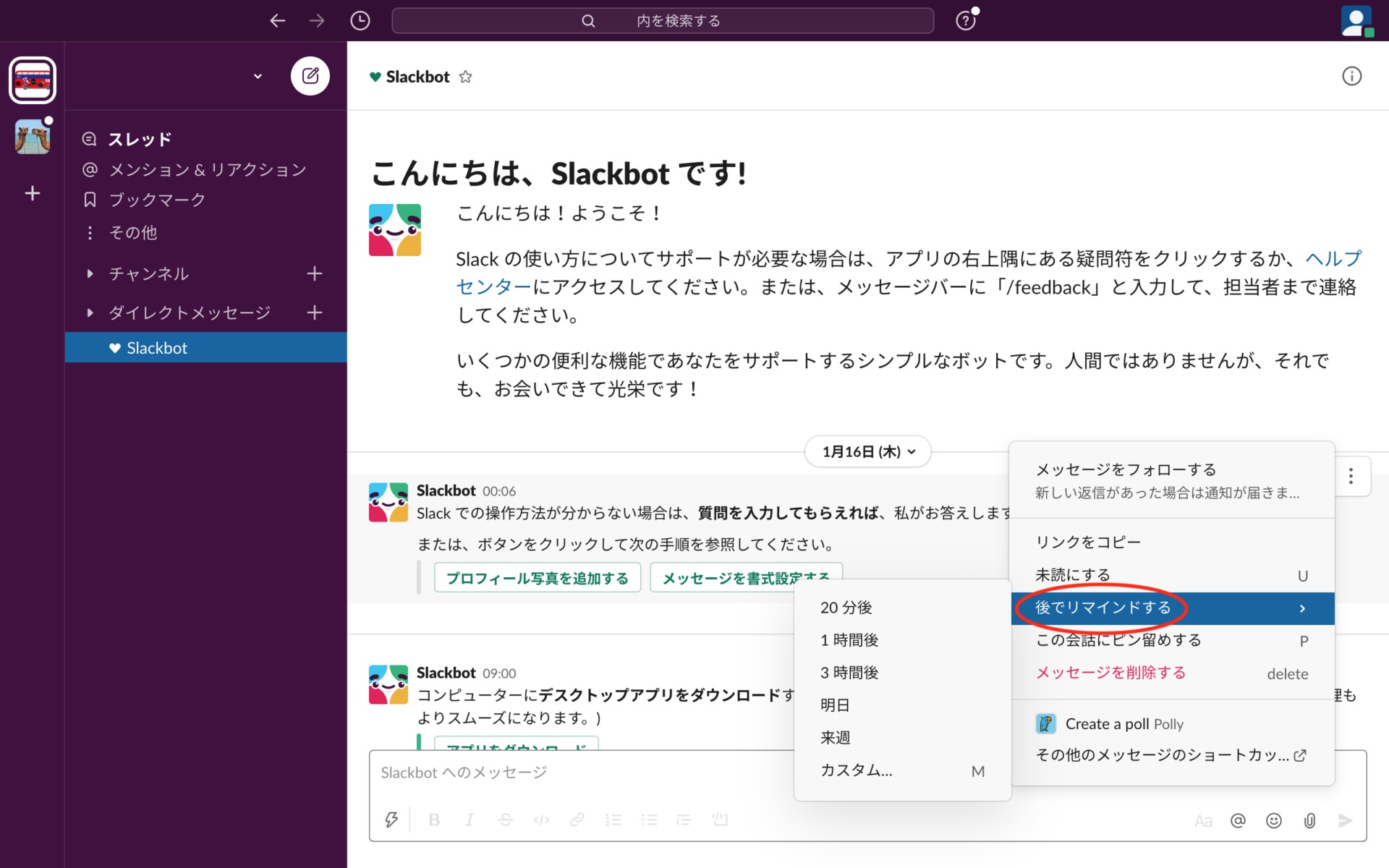Star the Slackbot conversation
1389x868 pixels.
pyautogui.click(x=465, y=77)
